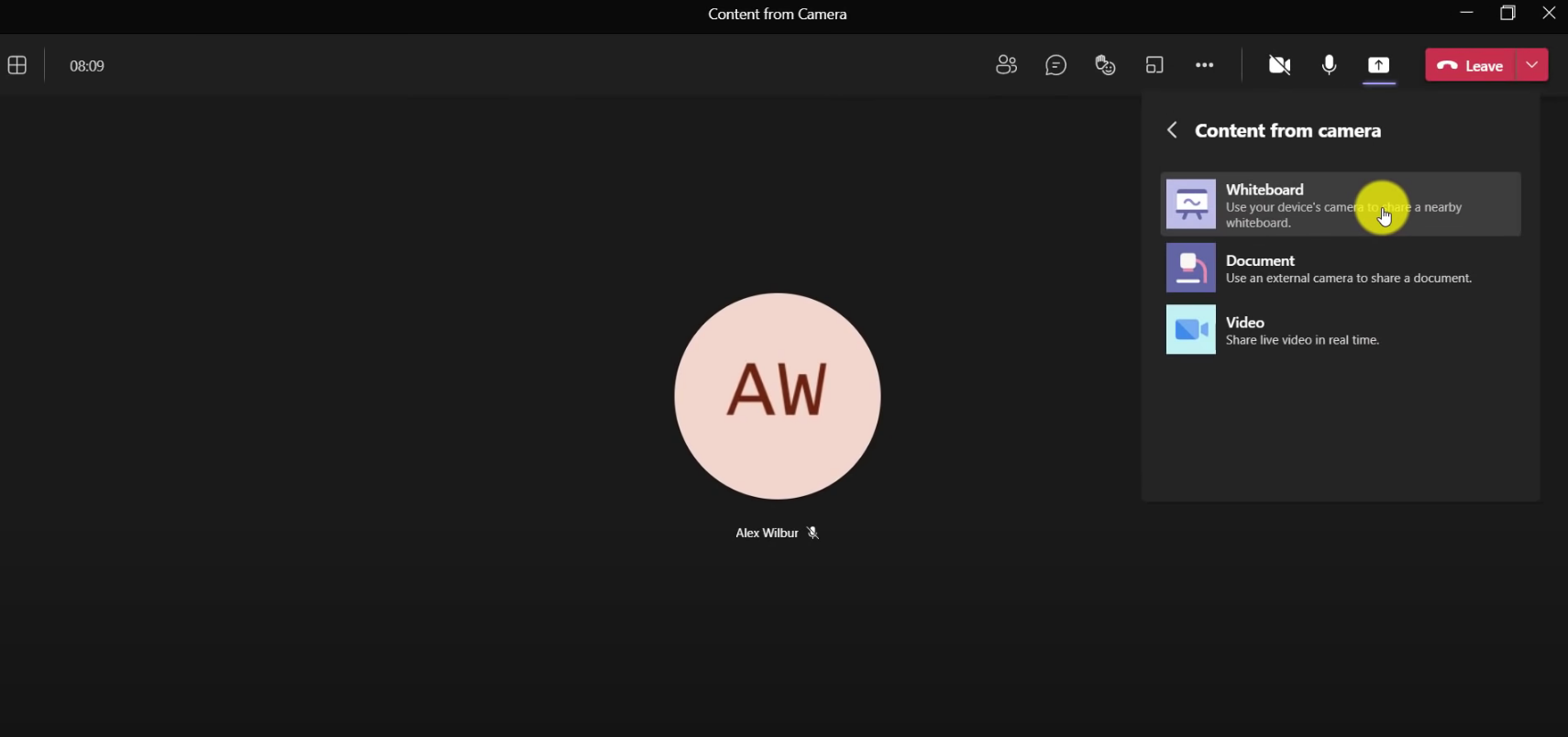Open More actions ellipsis menu

click(x=1204, y=65)
